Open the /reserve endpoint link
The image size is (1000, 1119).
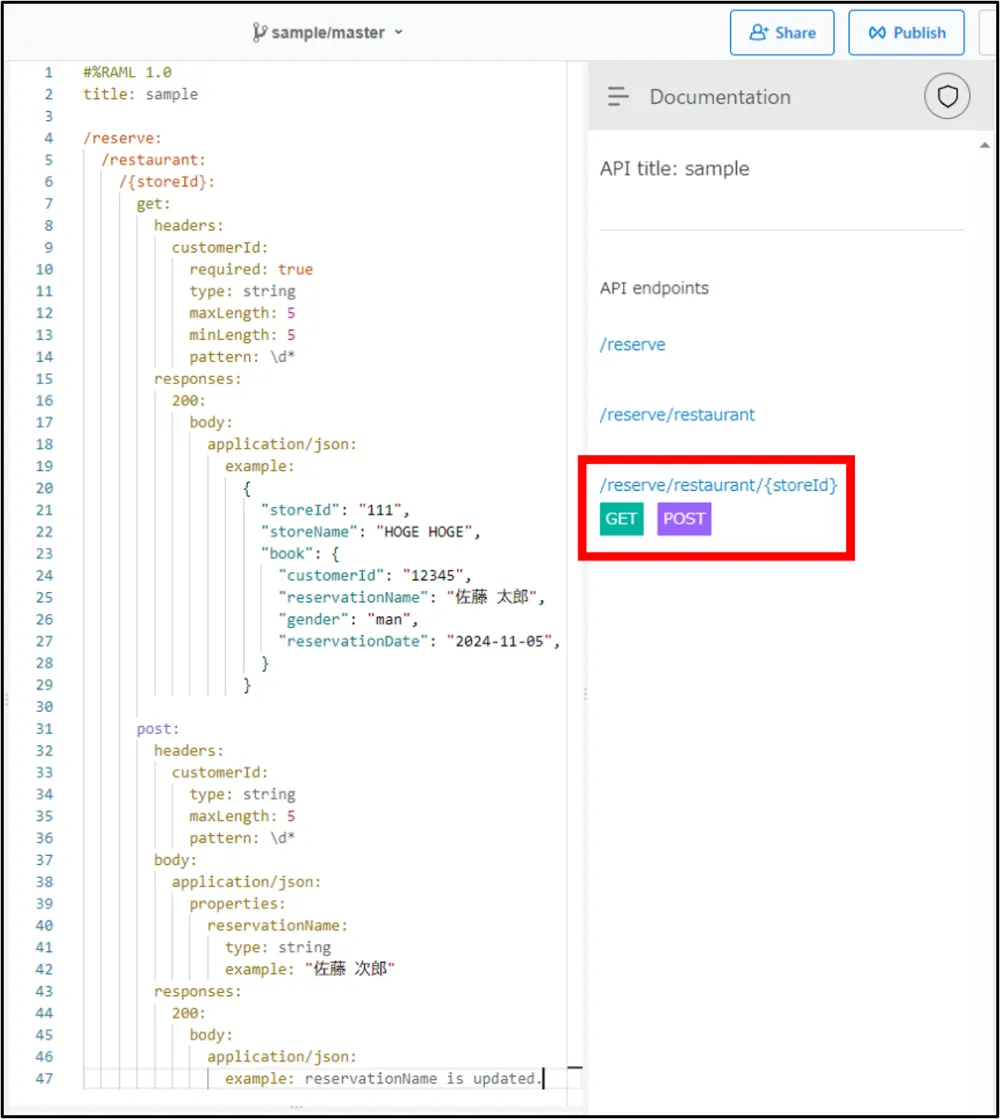coord(632,345)
